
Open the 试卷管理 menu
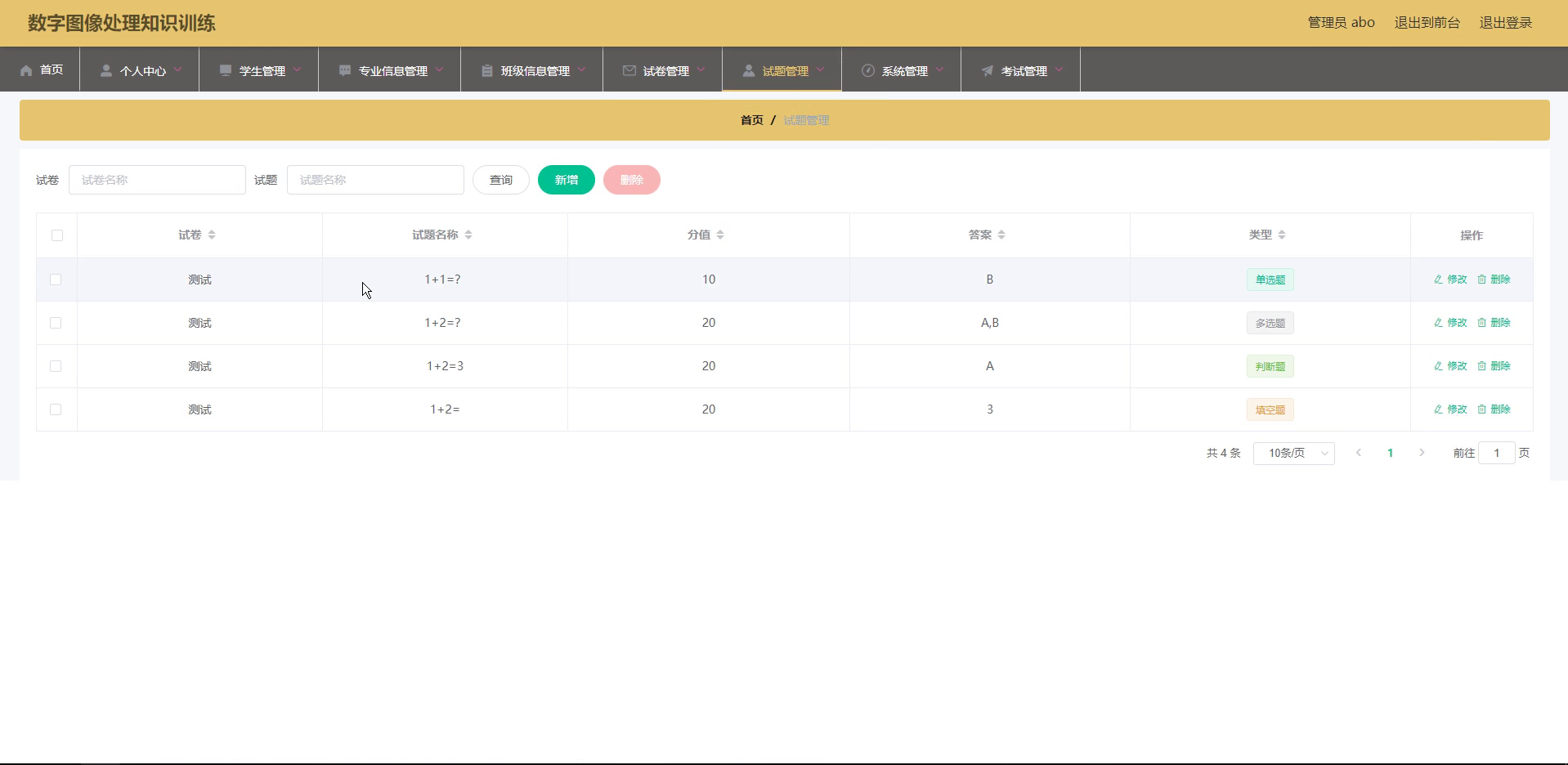click(663, 69)
